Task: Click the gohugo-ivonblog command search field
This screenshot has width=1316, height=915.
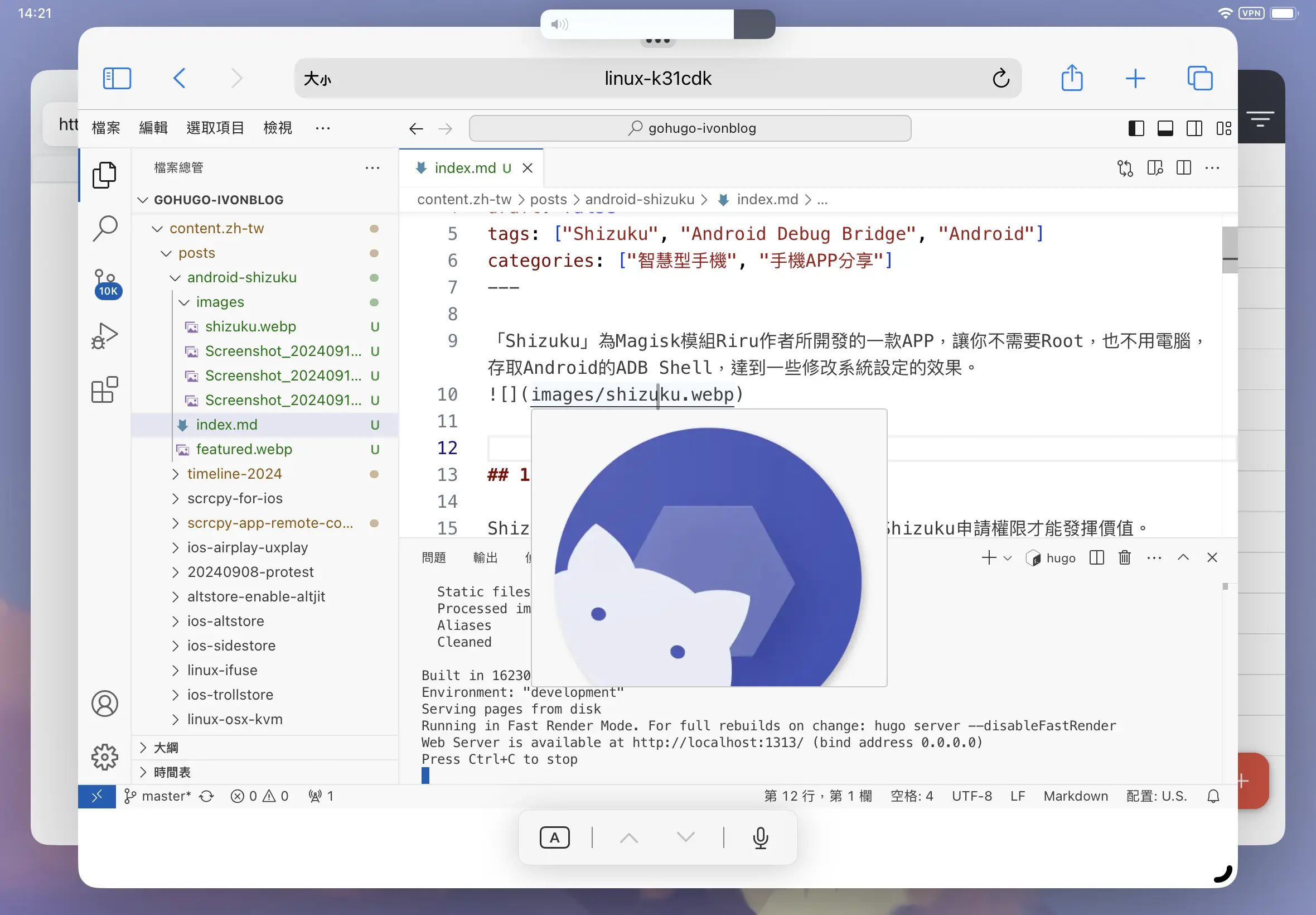Action: click(x=689, y=128)
